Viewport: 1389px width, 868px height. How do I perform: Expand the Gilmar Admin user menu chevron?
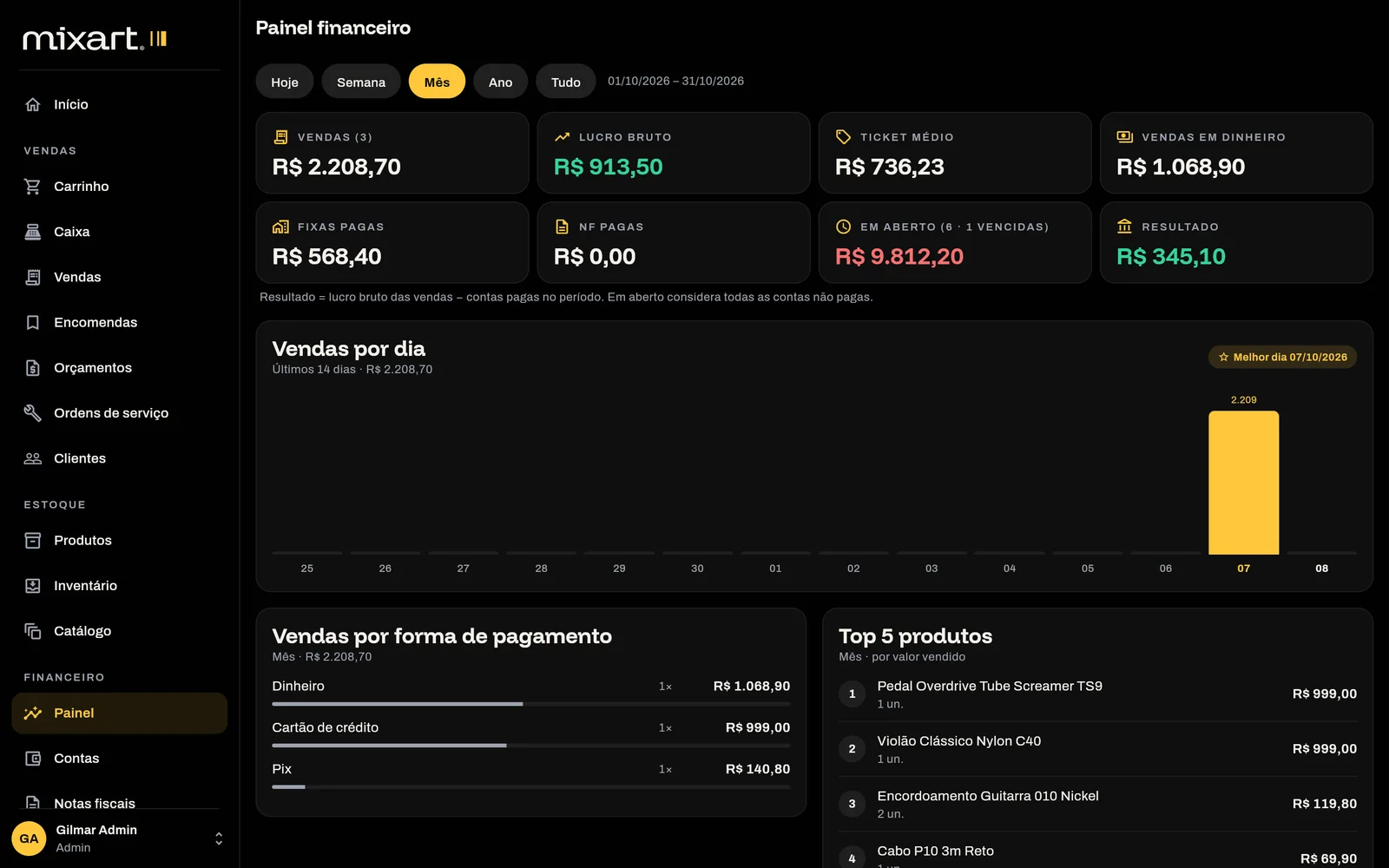coord(219,838)
